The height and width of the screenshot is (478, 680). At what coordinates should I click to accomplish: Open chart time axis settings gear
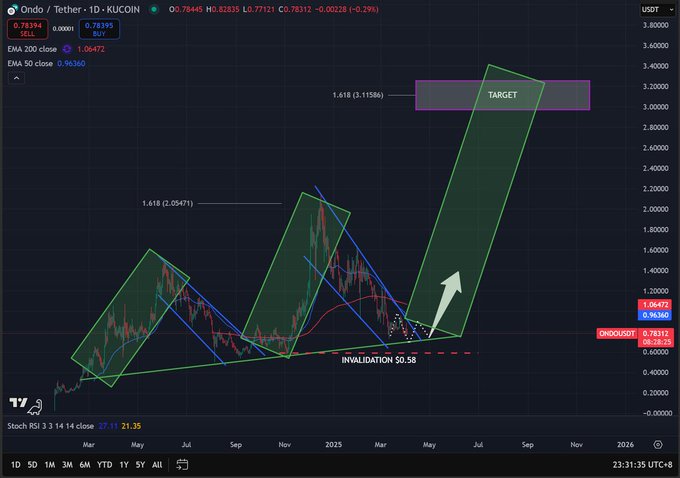point(658,445)
